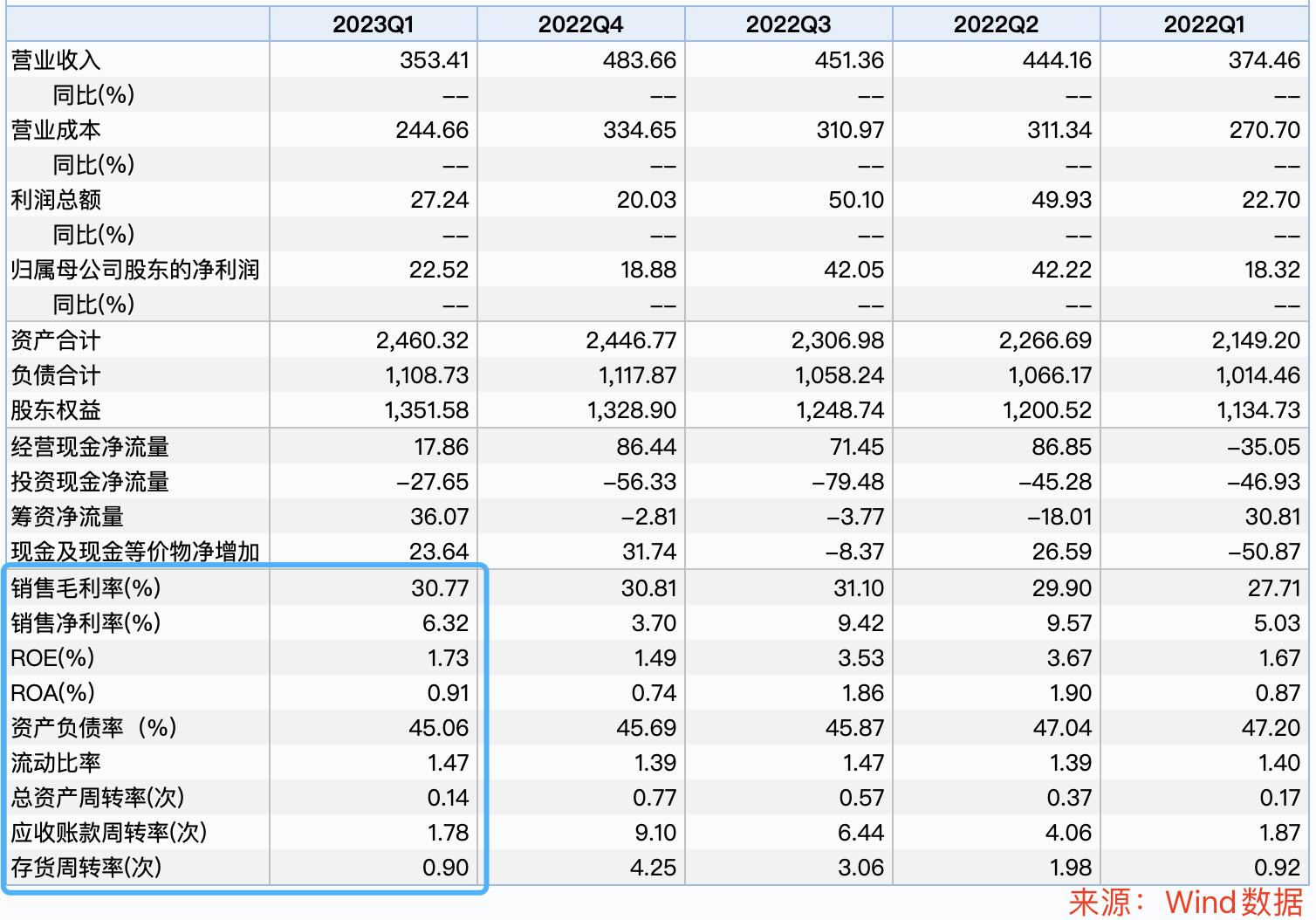Screen dimensions: 1316x920
Task: Select the 2022Q4 total assets value 2,446.77
Action: tap(630, 340)
